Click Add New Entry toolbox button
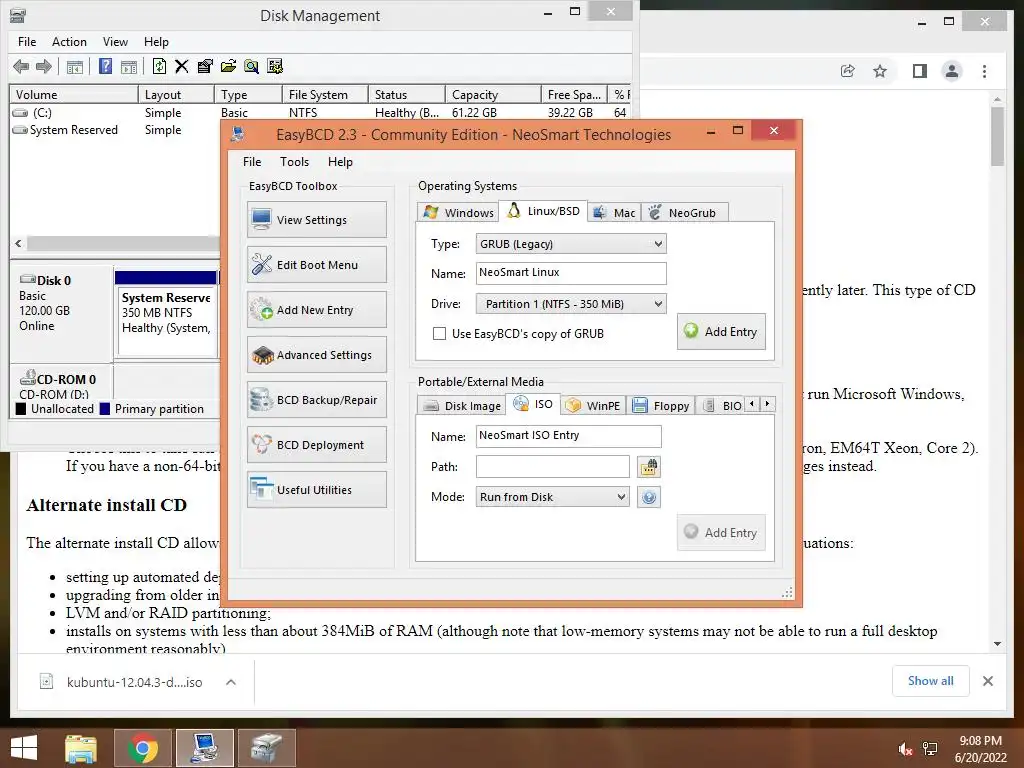Screen dimensions: 1024x768 click(317, 310)
